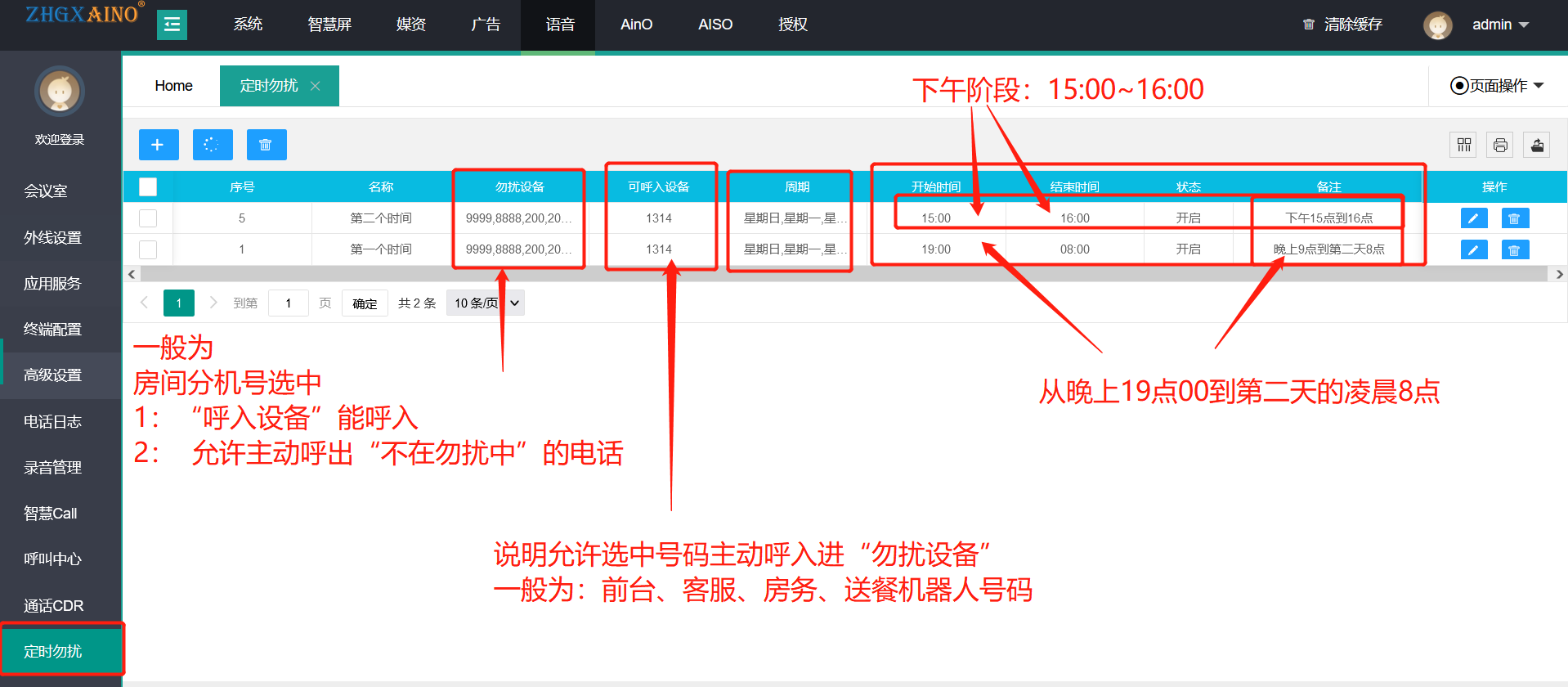Check the box for row number 5
The height and width of the screenshot is (687, 1568).
[x=148, y=218]
